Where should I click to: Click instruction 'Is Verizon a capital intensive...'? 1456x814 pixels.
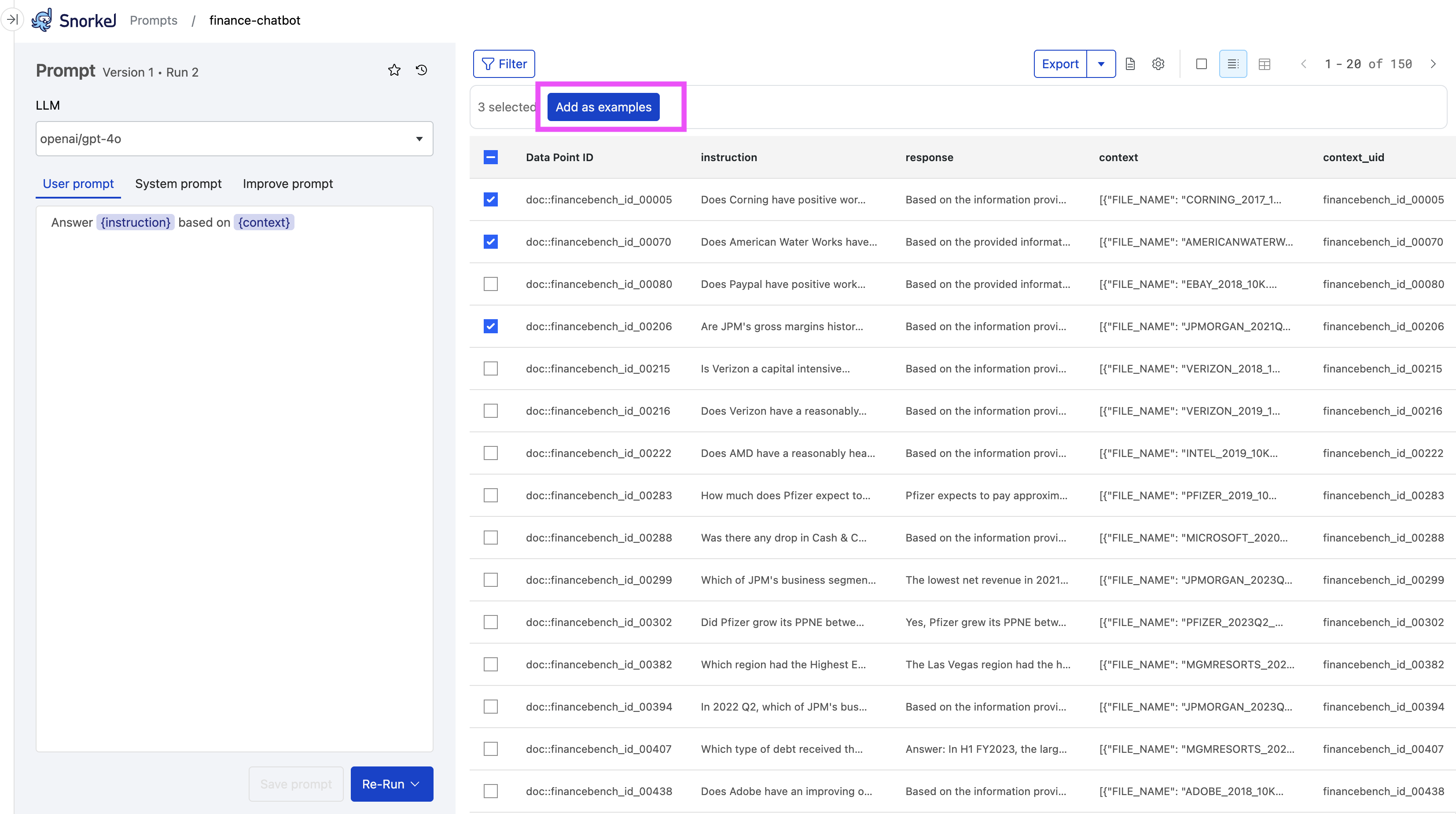(775, 368)
